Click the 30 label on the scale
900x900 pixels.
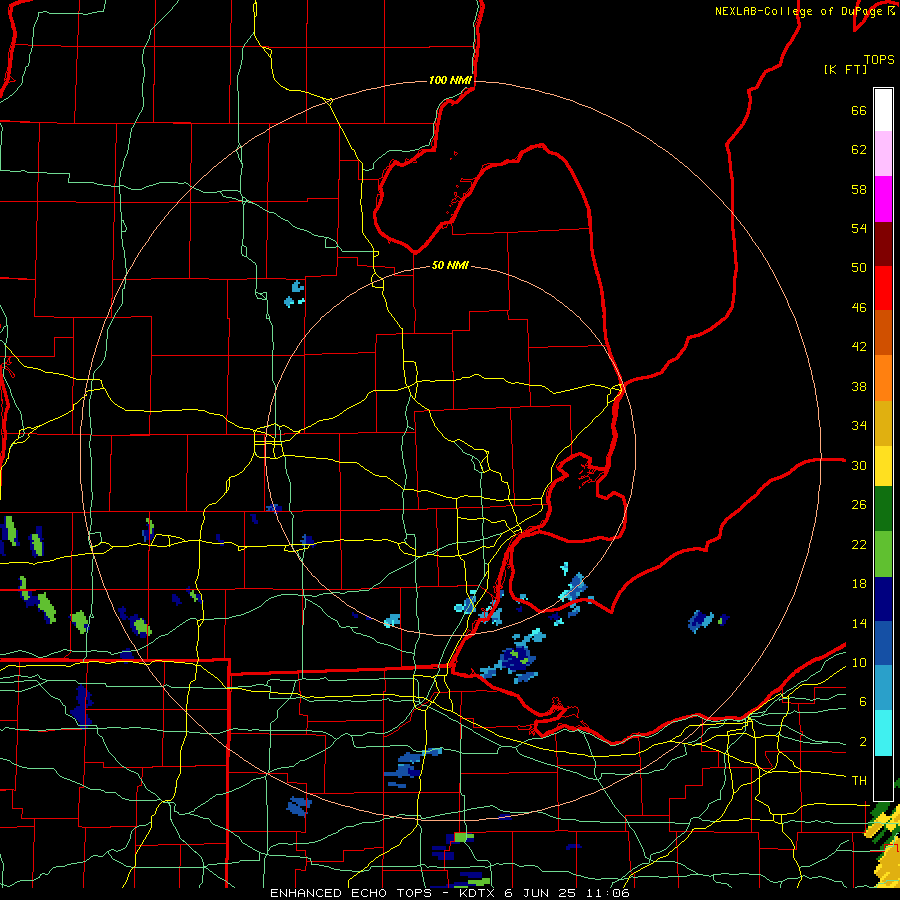tap(859, 465)
